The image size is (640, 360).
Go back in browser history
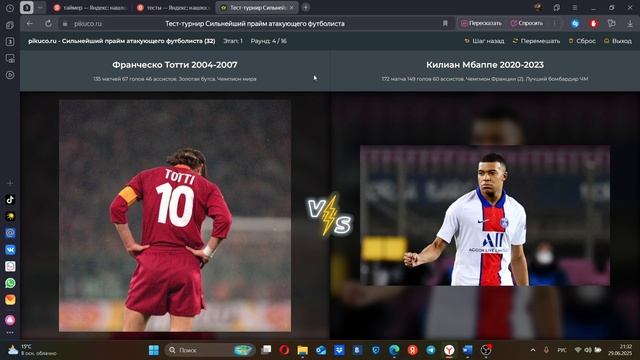click(x=29, y=24)
